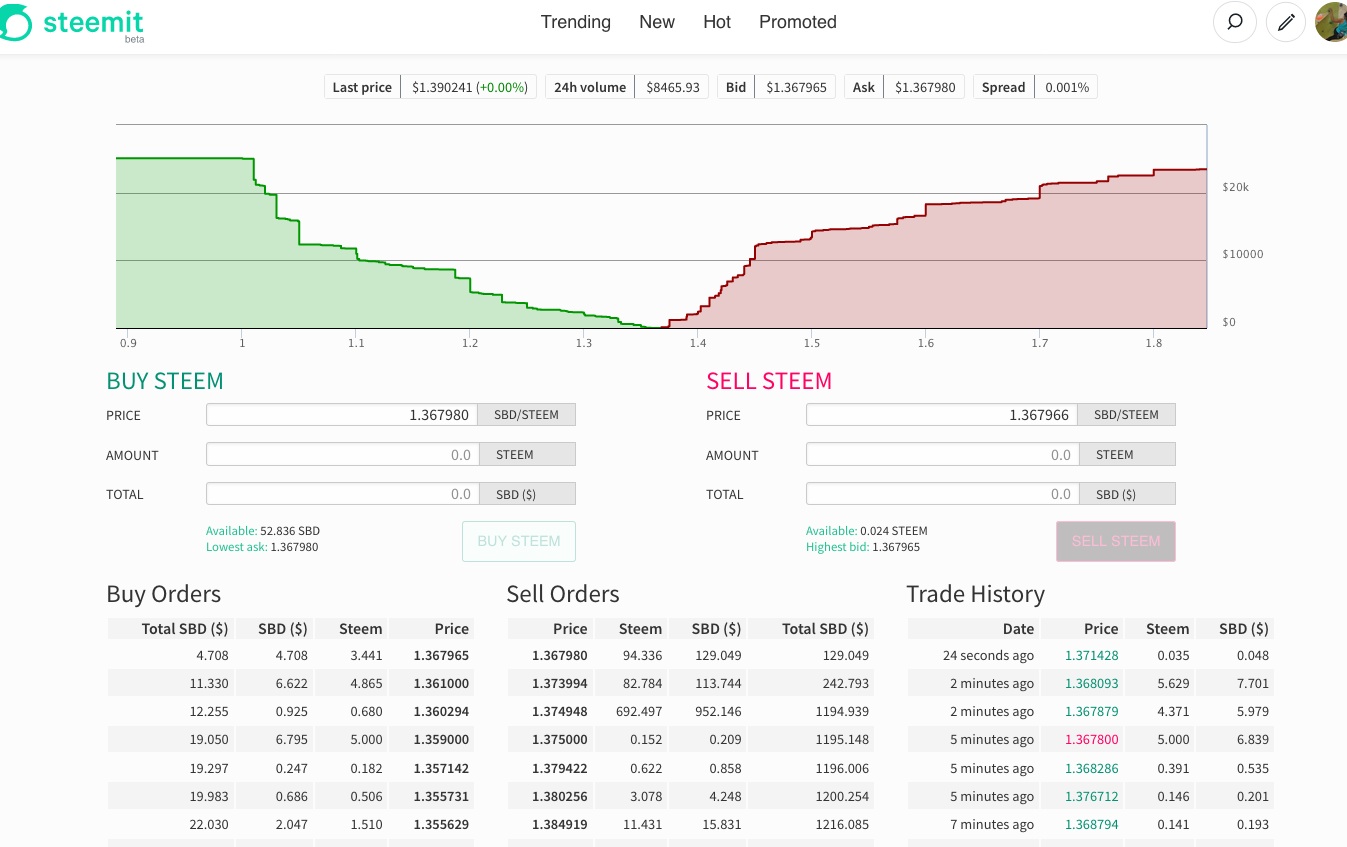Image resolution: width=1347 pixels, height=847 pixels.
Task: Open the search magnifier icon
Action: coord(1235,22)
